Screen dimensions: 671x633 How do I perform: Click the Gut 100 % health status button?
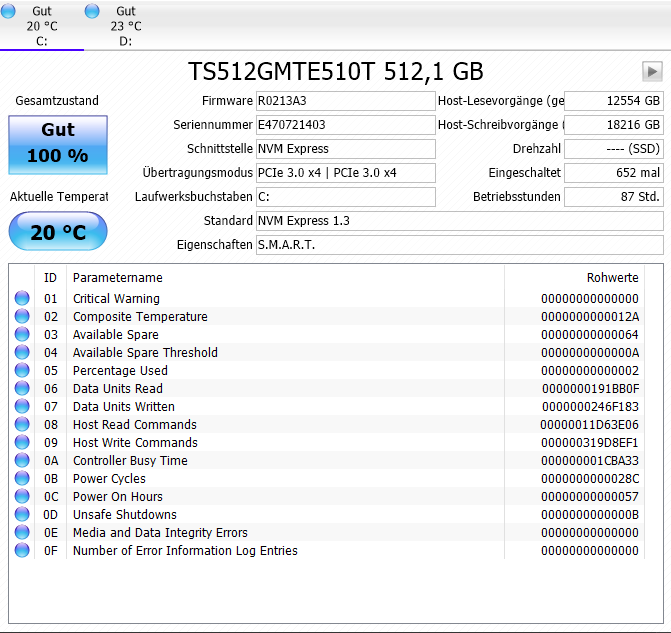point(58,145)
